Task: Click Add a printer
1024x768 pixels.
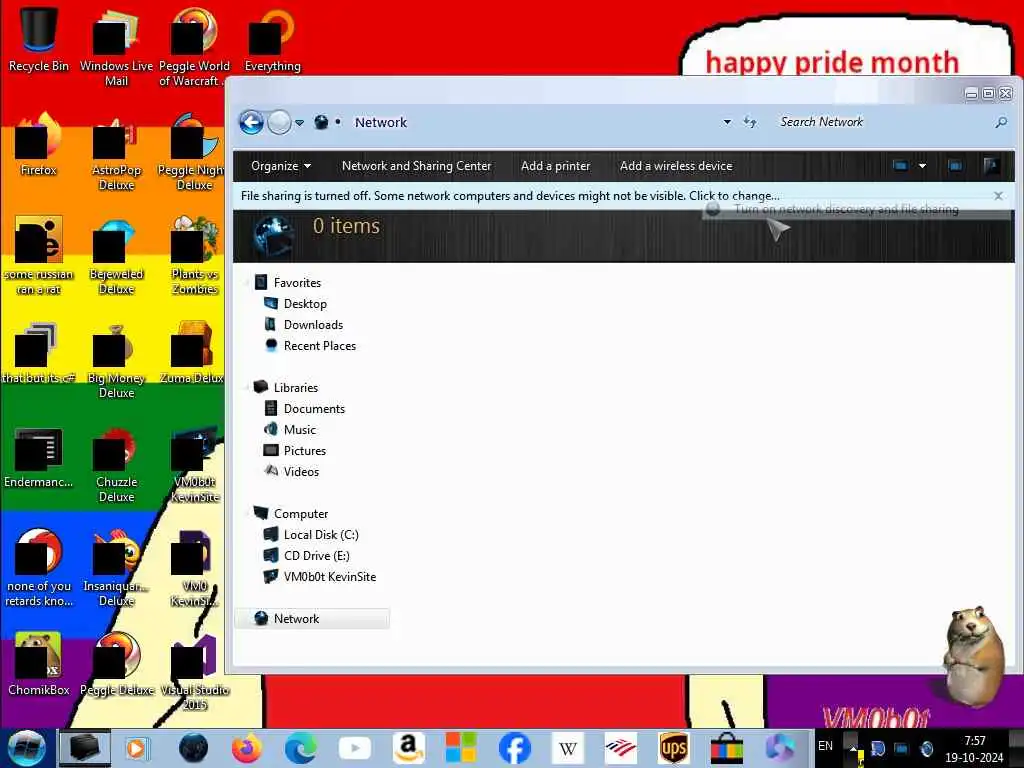Action: tap(556, 166)
